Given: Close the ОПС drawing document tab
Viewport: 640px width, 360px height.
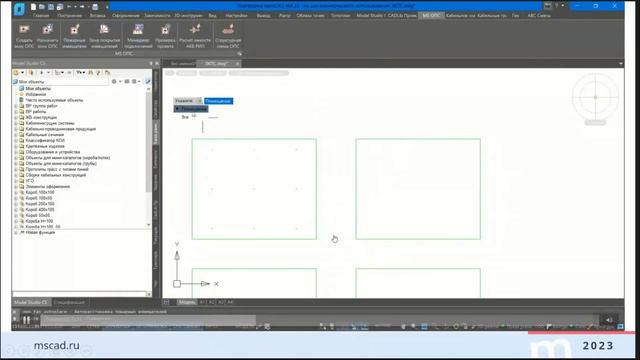Looking at the screenshot, I should point(238,64).
